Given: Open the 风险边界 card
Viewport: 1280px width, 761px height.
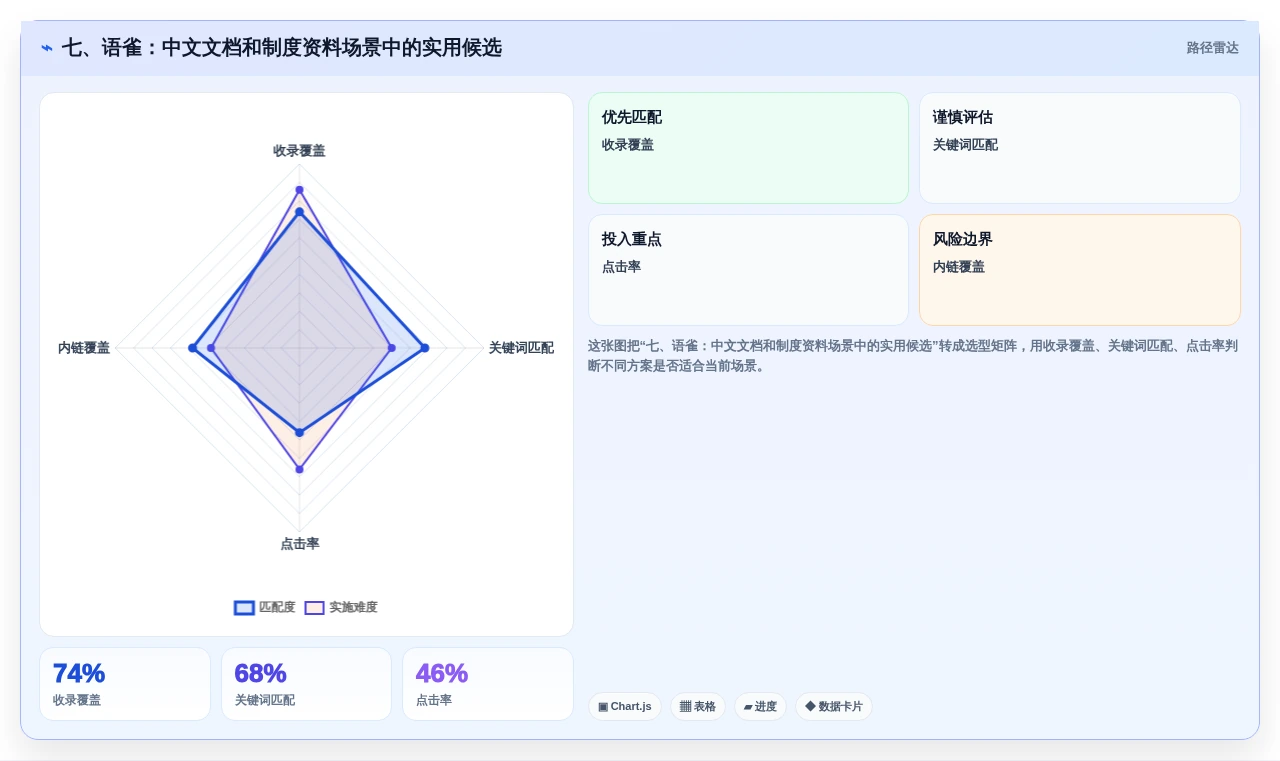Looking at the screenshot, I should tap(1080, 270).
